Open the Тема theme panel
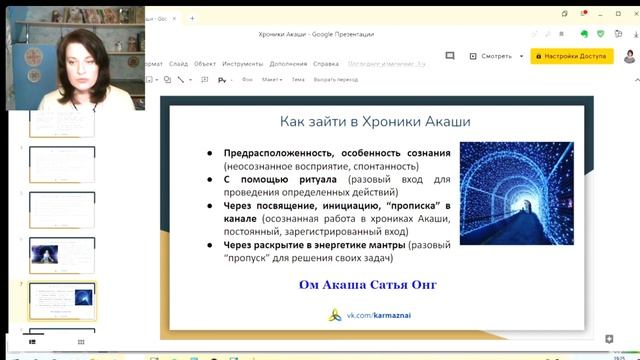Screen dimensions: 640x360 298,80
